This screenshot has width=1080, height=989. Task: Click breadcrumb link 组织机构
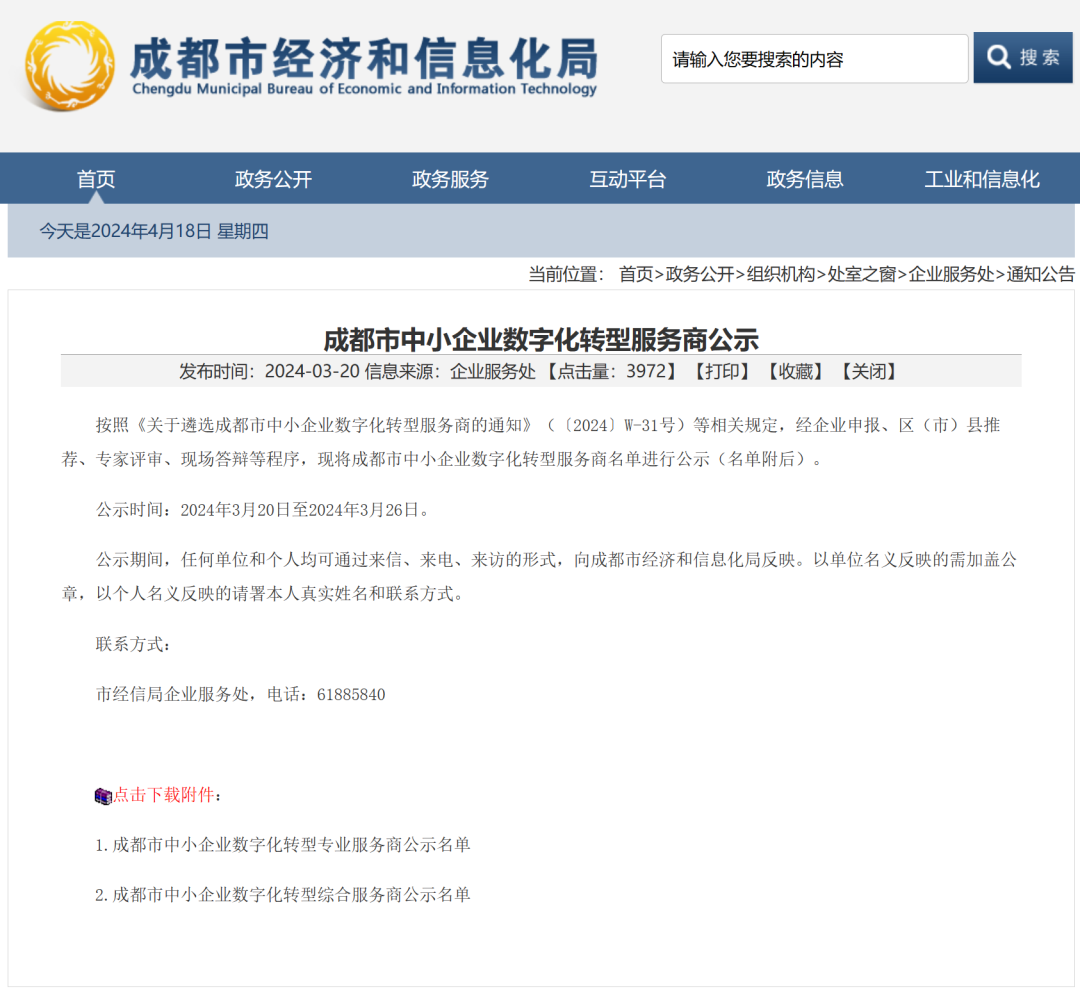click(781, 274)
